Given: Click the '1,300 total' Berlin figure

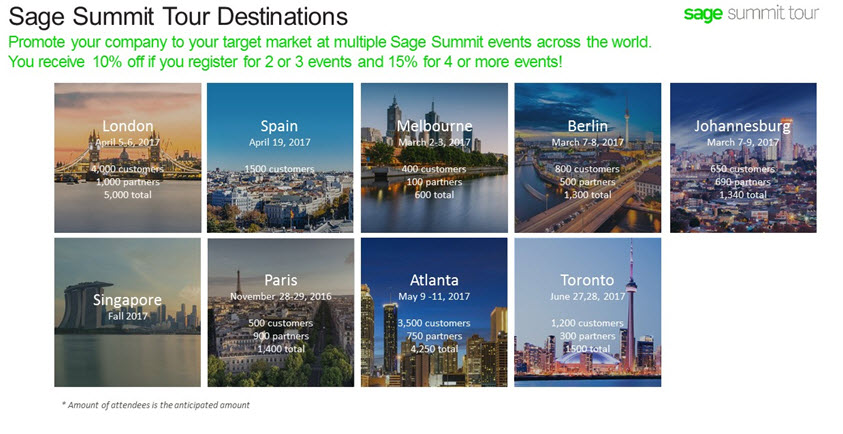Looking at the screenshot, I should point(588,195).
